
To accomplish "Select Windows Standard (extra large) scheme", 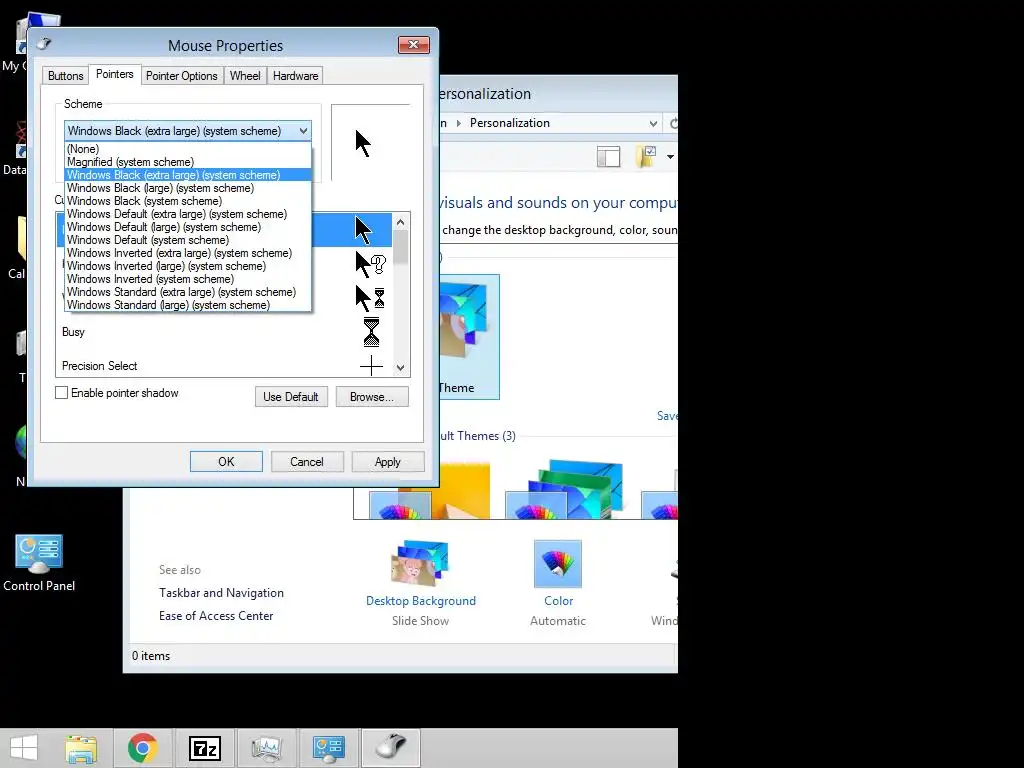I will click(x=188, y=293).
